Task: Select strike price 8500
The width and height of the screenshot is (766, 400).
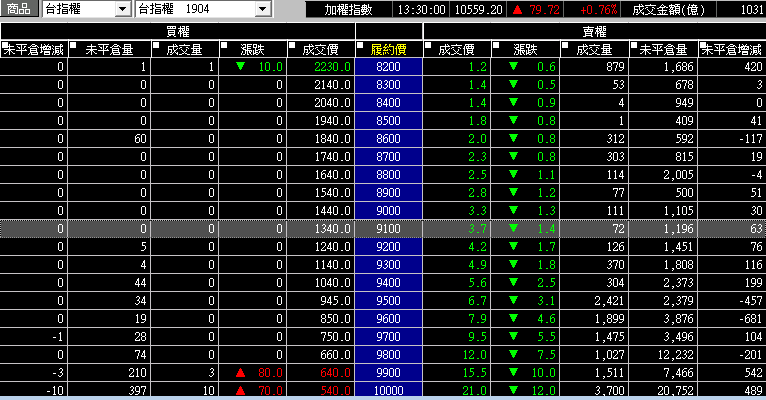Action: pyautogui.click(x=388, y=121)
